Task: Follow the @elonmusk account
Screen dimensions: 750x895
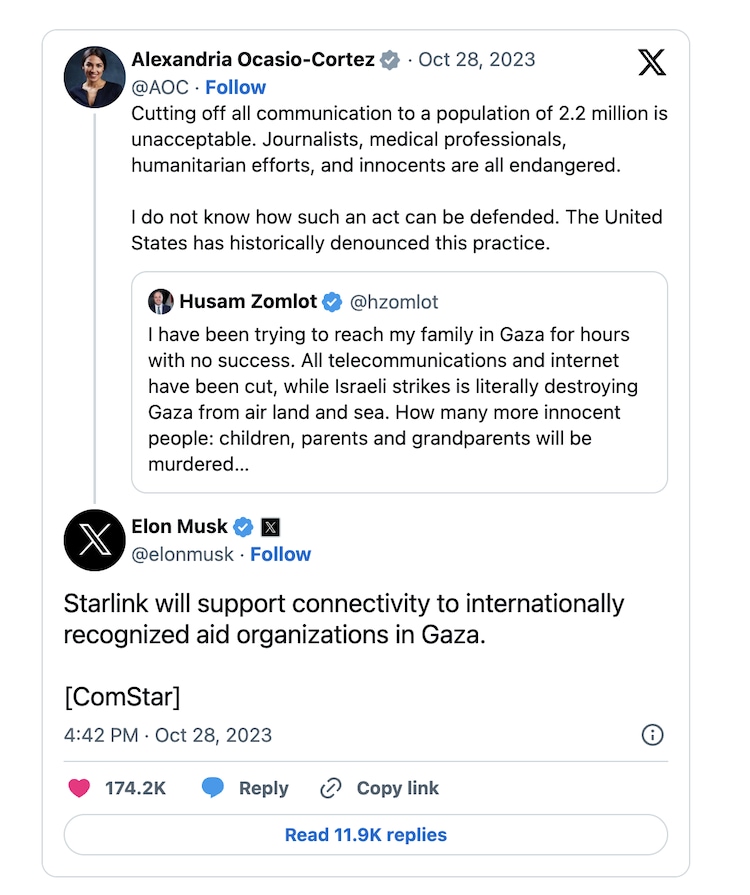Action: point(280,554)
